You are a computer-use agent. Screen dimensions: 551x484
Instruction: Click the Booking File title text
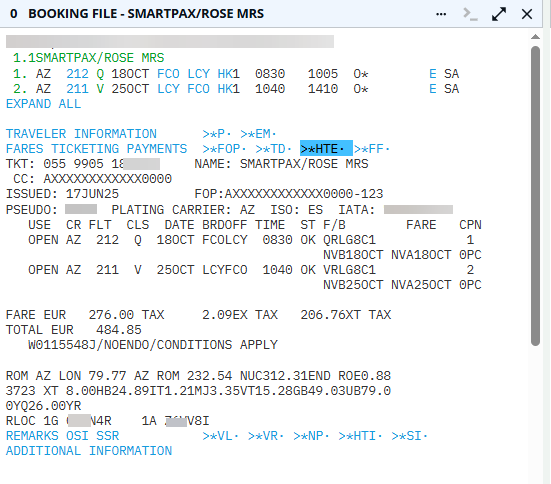point(146,14)
